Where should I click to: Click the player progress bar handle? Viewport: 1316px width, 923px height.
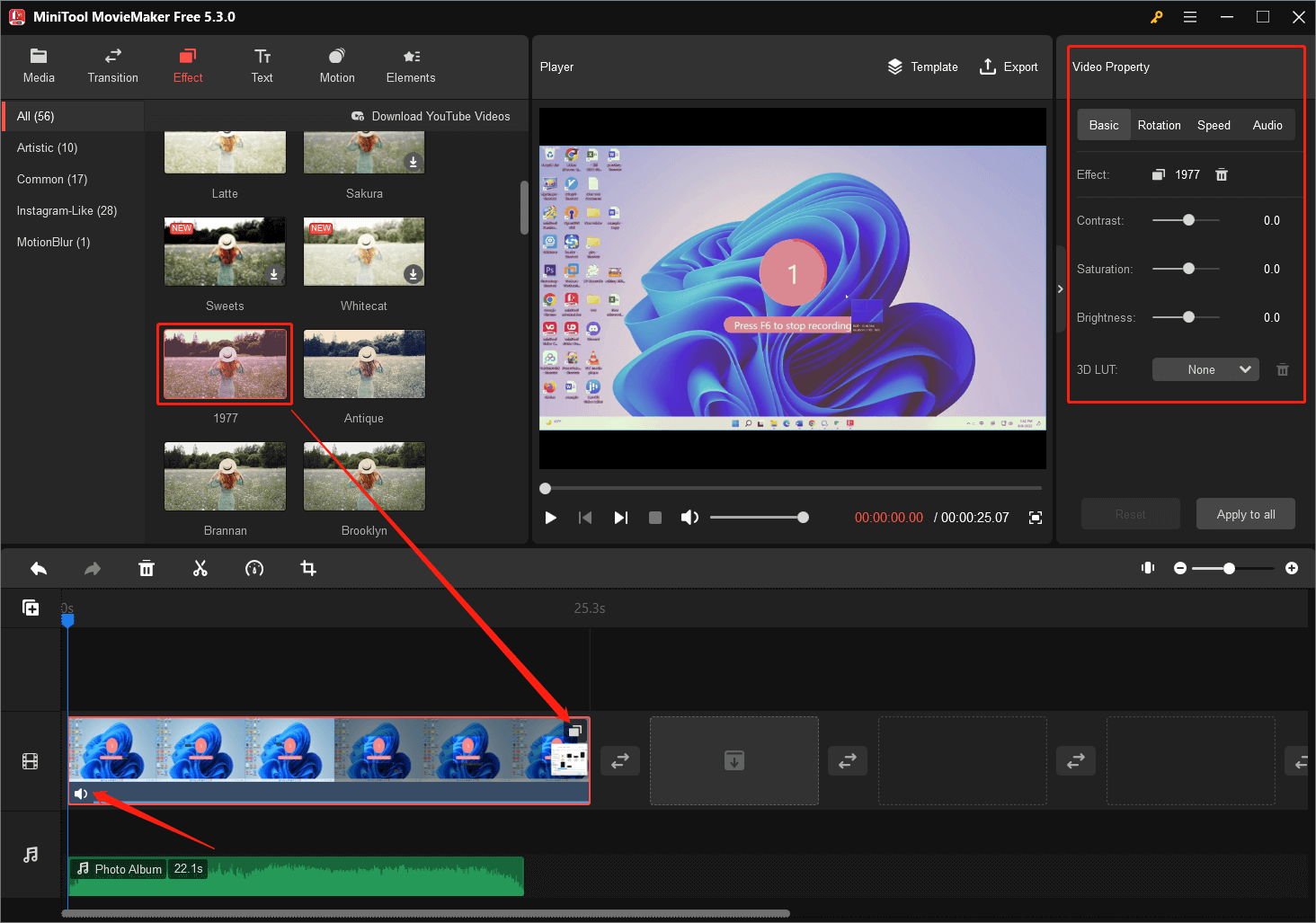(x=545, y=489)
